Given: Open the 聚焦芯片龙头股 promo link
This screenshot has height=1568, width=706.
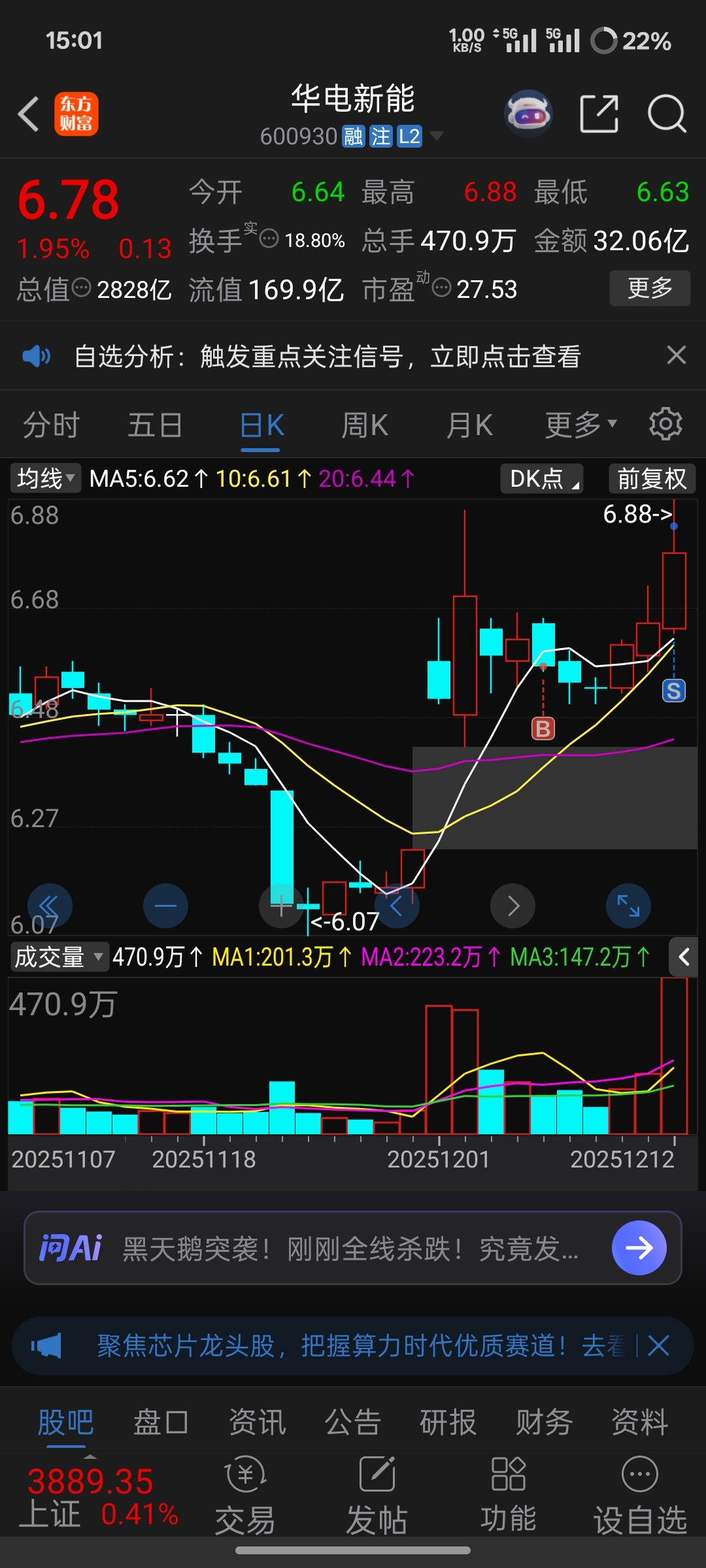Looking at the screenshot, I should point(361,1346).
